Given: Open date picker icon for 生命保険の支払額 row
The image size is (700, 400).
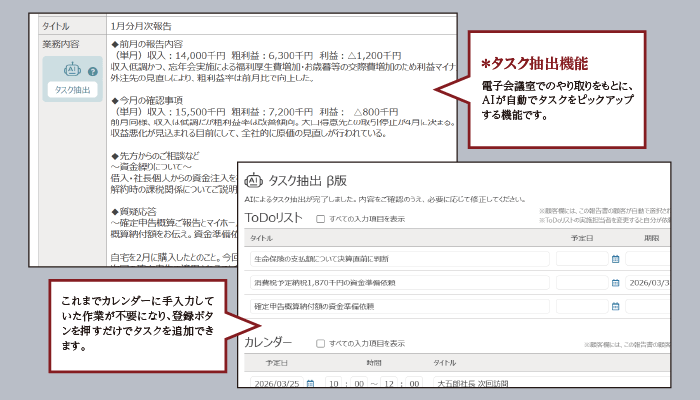Looking at the screenshot, I should click(616, 259).
